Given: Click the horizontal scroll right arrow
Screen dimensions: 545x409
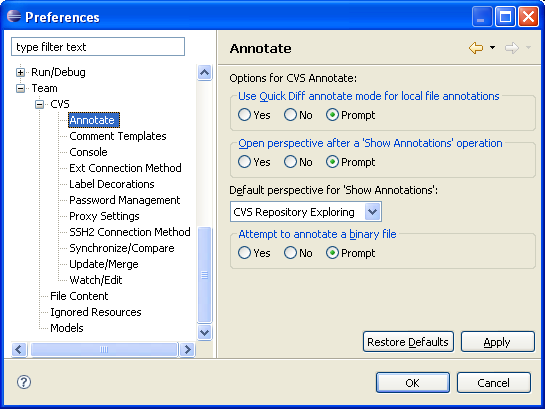Looking at the screenshot, I should (187, 349).
